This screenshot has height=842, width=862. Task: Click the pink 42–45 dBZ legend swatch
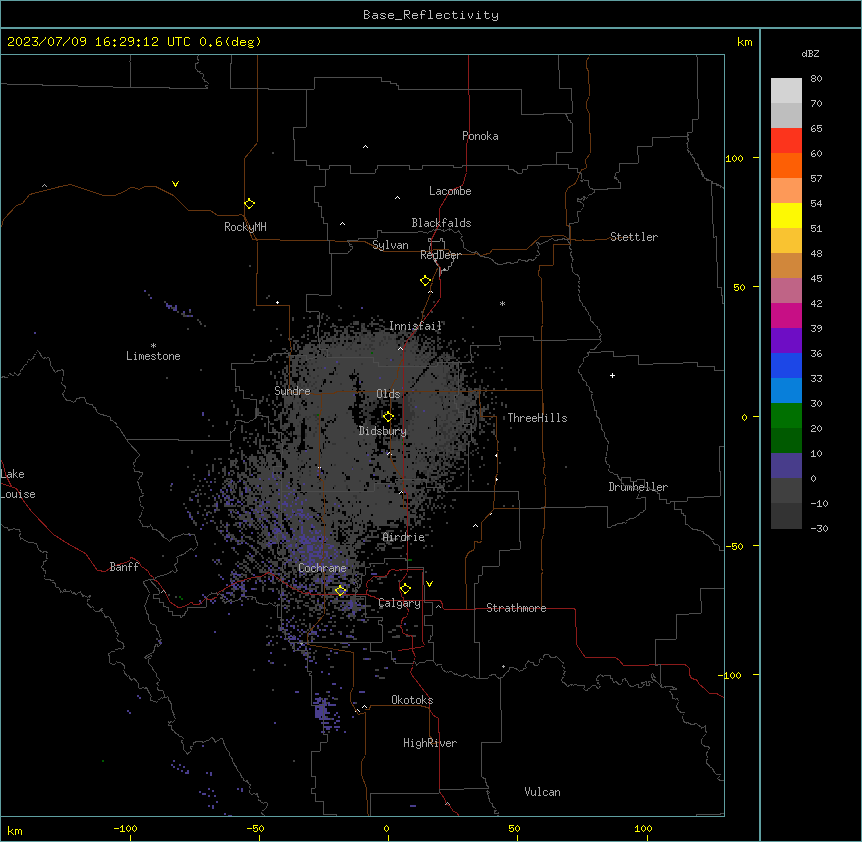tap(786, 291)
